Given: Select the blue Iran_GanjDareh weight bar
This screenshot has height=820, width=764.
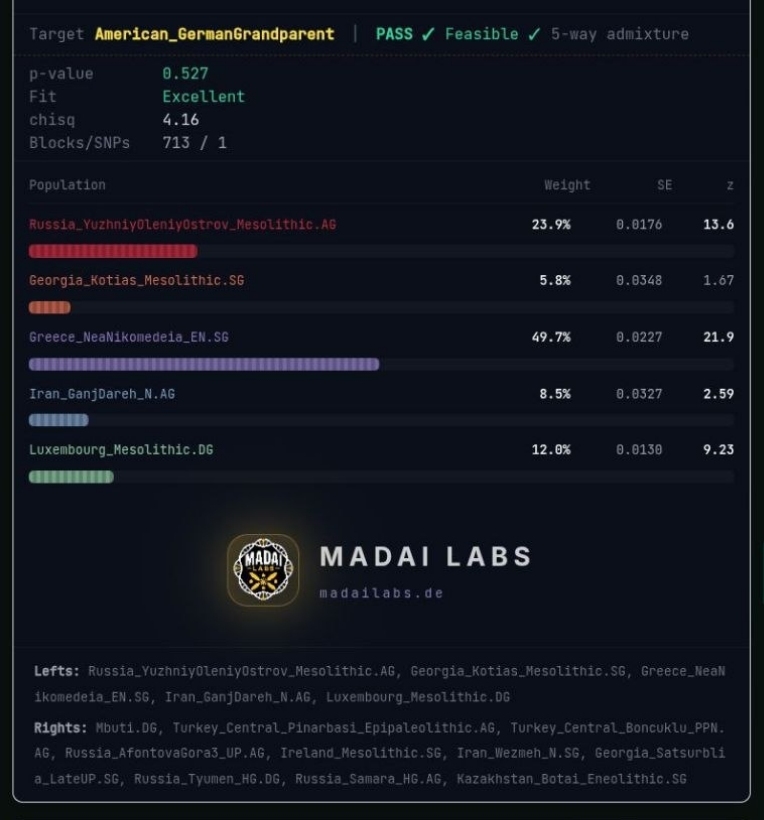Looking at the screenshot, I should [x=59, y=420].
